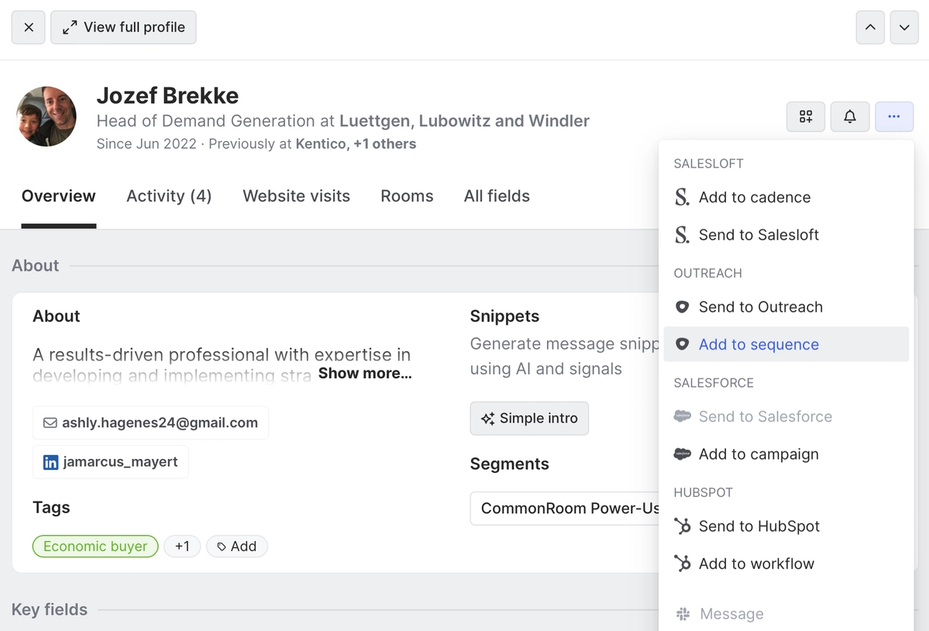
Task: Open View full profile
Action: pos(123,27)
